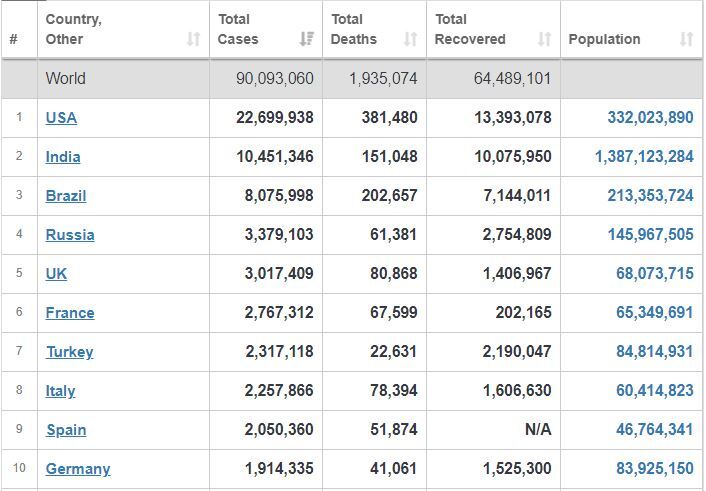Select Brazil total cases 8,075,998
The width and height of the screenshot is (706, 491).
tap(279, 196)
